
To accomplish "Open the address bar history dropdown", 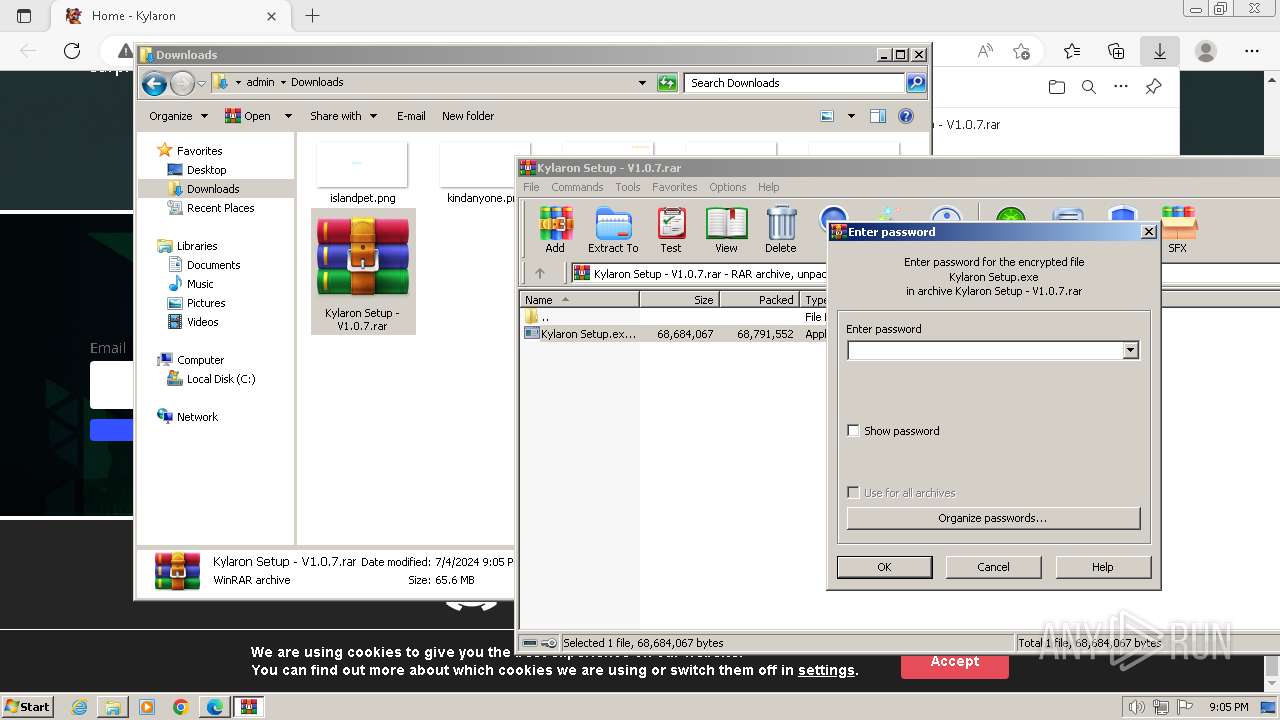I will pos(642,83).
